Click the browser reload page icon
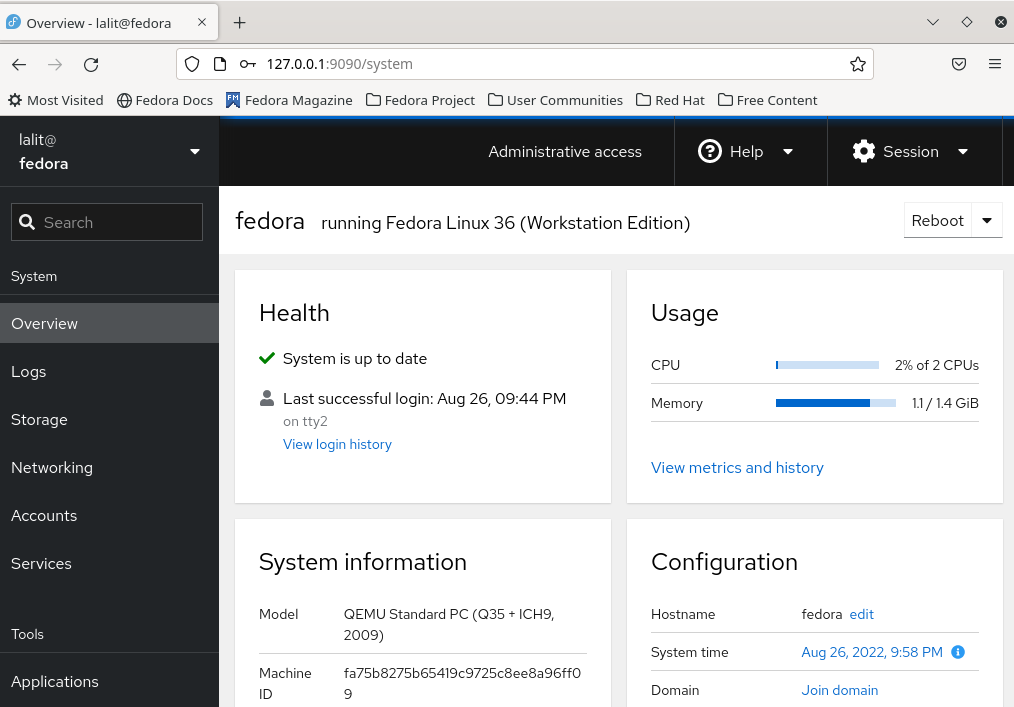Image resolution: width=1014 pixels, height=707 pixels. click(x=91, y=64)
